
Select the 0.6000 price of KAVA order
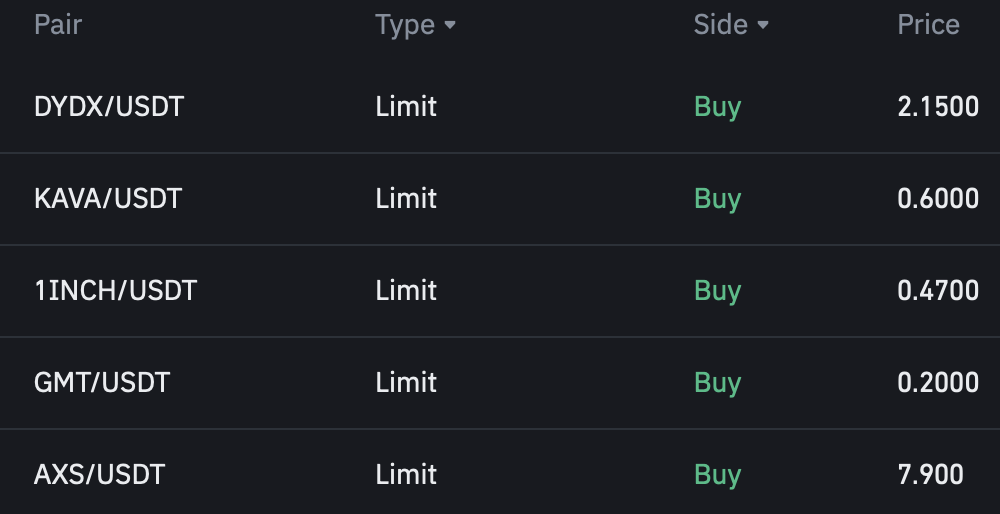pos(938,199)
